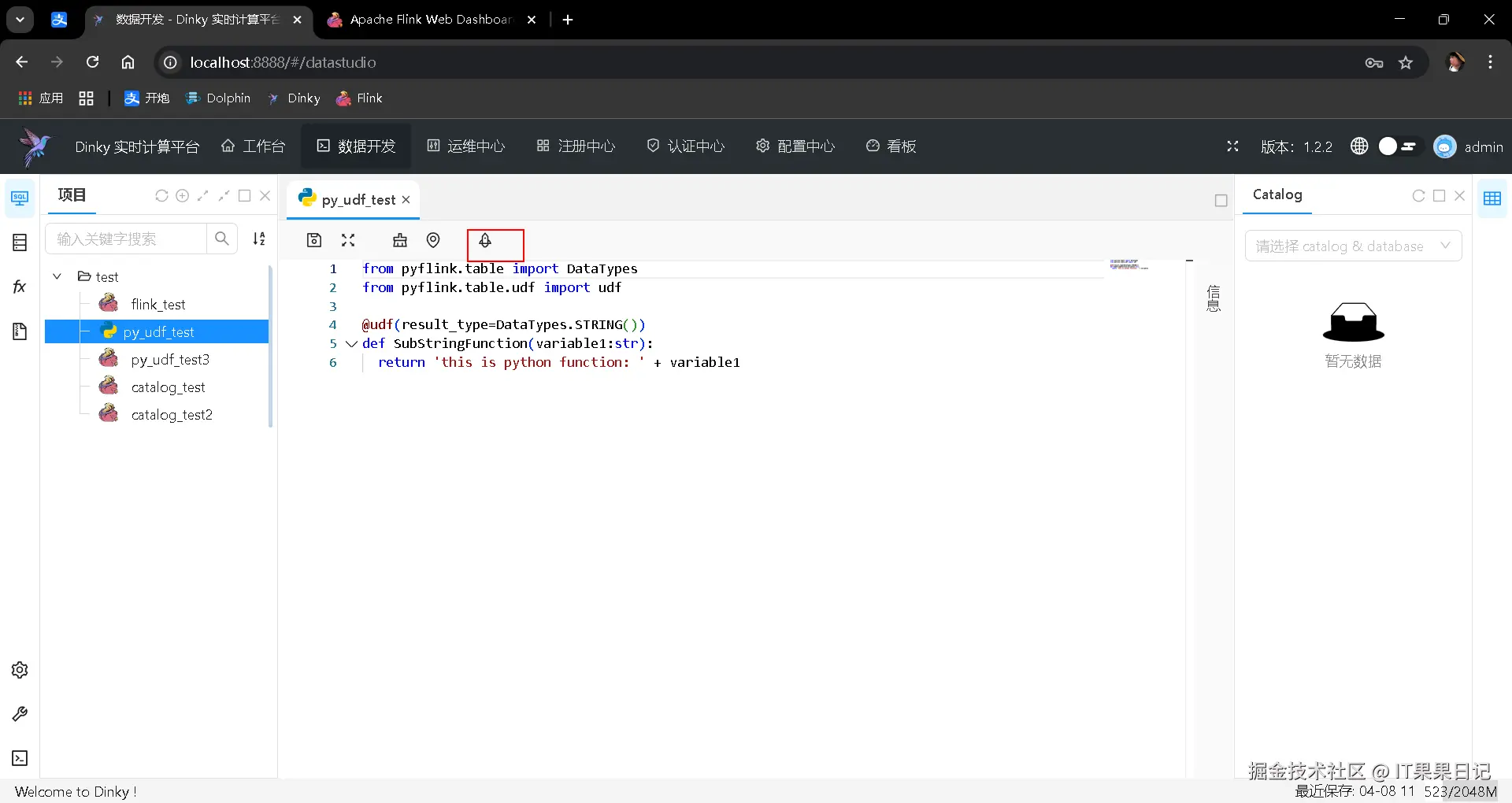Expand all nodes in the 项目 panel
Screen dimensions: 1512x803
pyautogui.click(x=203, y=196)
